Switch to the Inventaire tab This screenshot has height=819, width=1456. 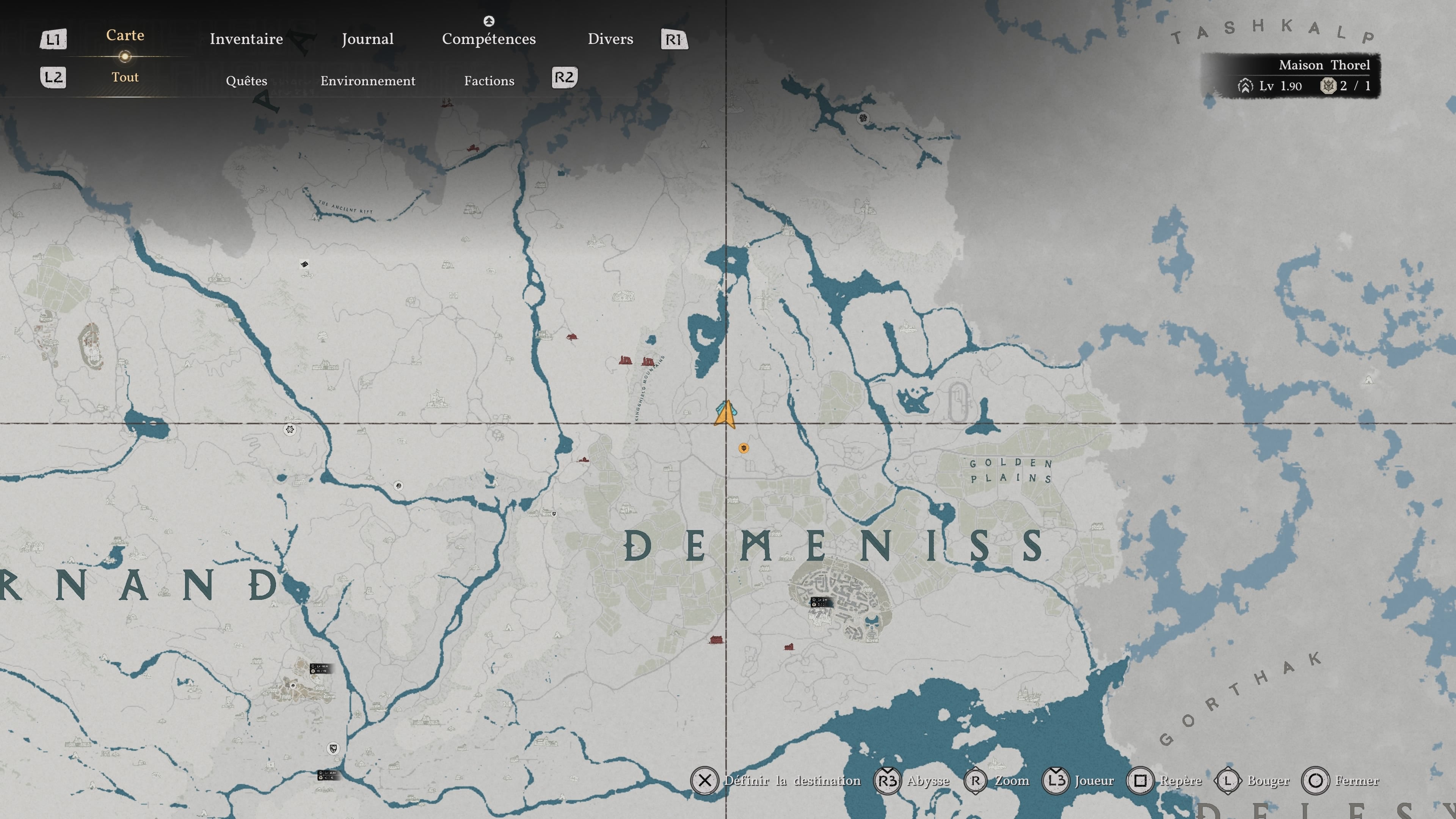tap(246, 39)
